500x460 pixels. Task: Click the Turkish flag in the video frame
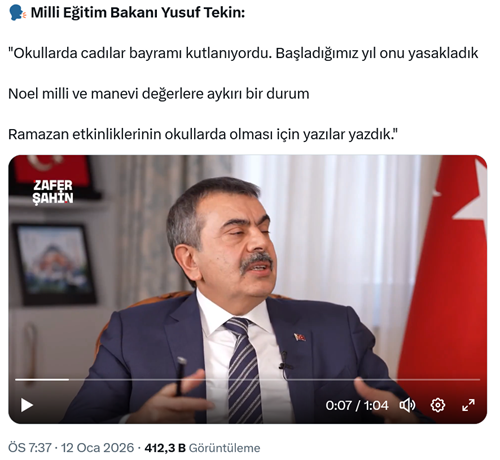pos(447,267)
